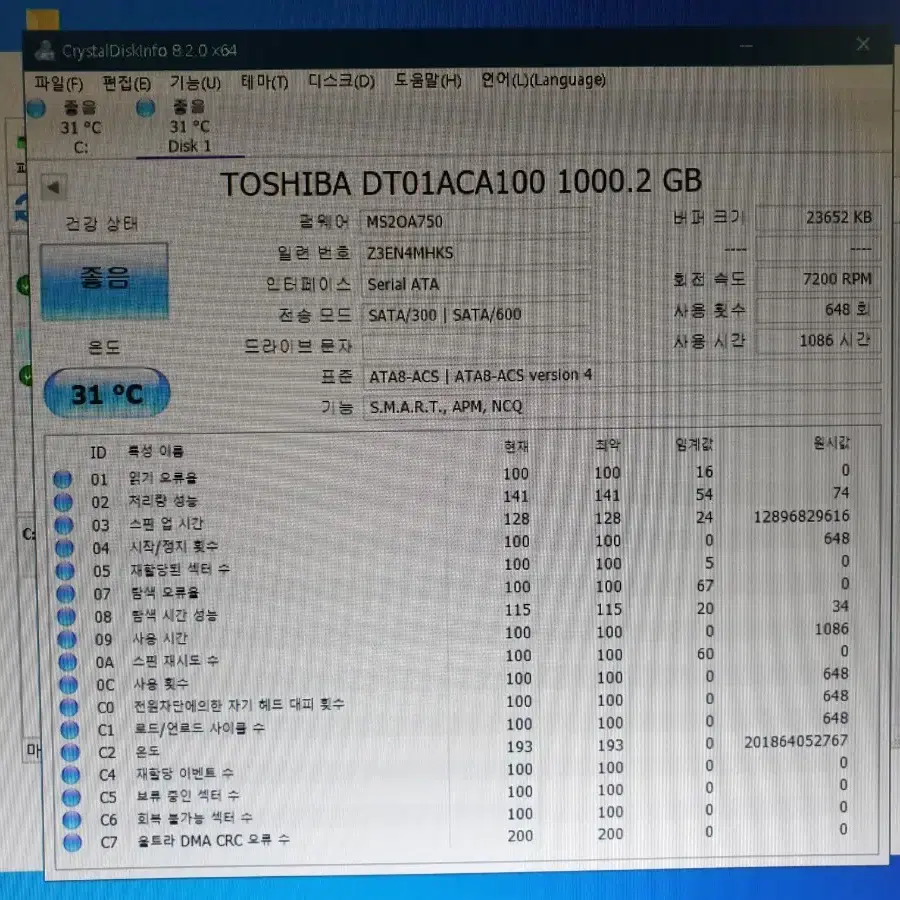The height and width of the screenshot is (900, 900).
Task: Click the 현재 column header
Action: coord(516,446)
